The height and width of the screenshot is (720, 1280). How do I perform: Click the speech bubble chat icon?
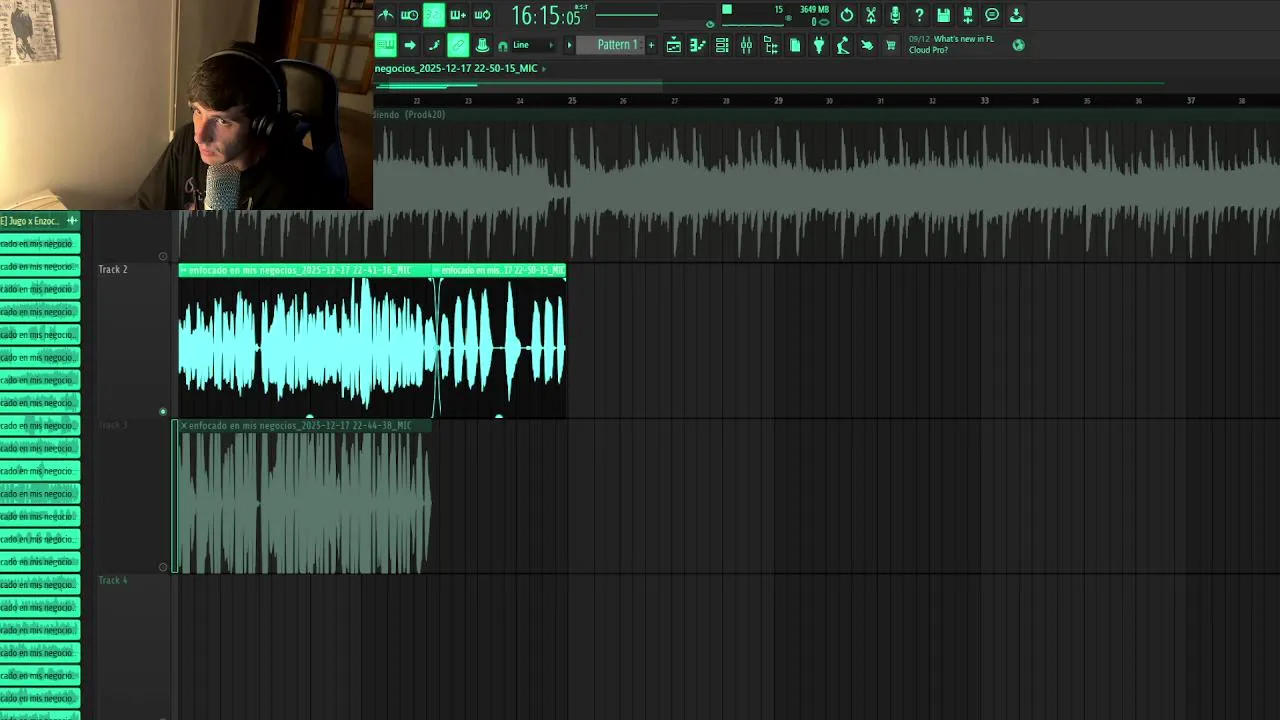[992, 15]
